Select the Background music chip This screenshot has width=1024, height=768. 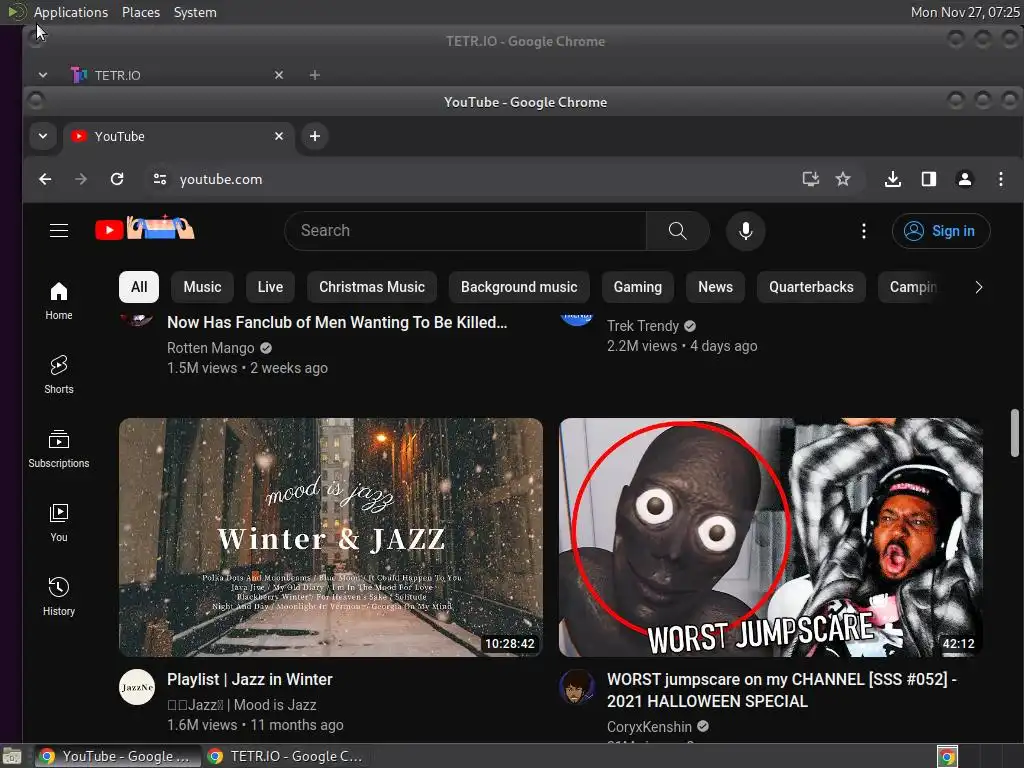(x=519, y=287)
